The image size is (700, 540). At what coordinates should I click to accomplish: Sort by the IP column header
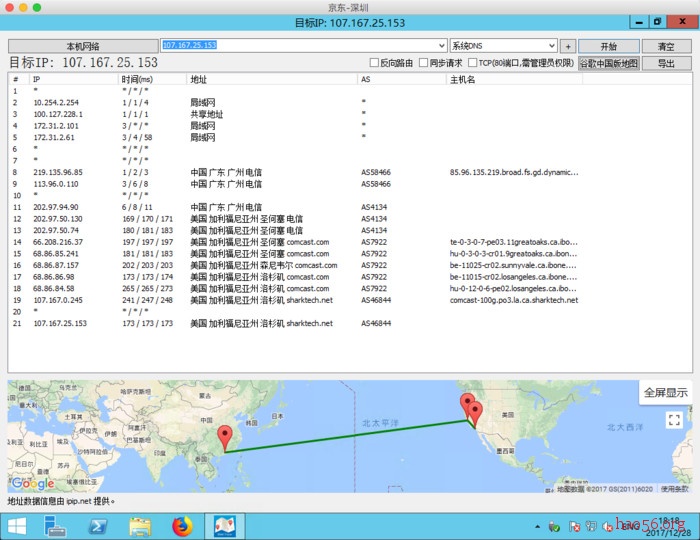[74, 79]
